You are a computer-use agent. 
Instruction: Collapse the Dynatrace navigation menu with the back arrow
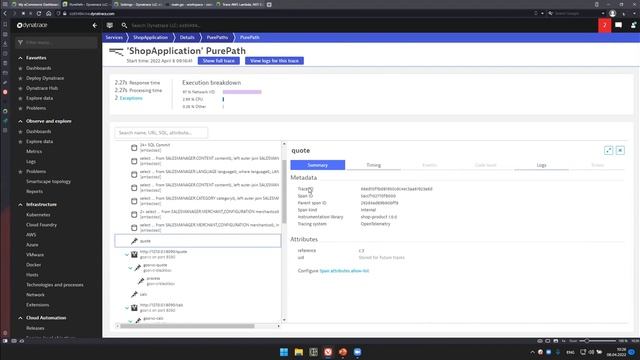tap(95, 25)
